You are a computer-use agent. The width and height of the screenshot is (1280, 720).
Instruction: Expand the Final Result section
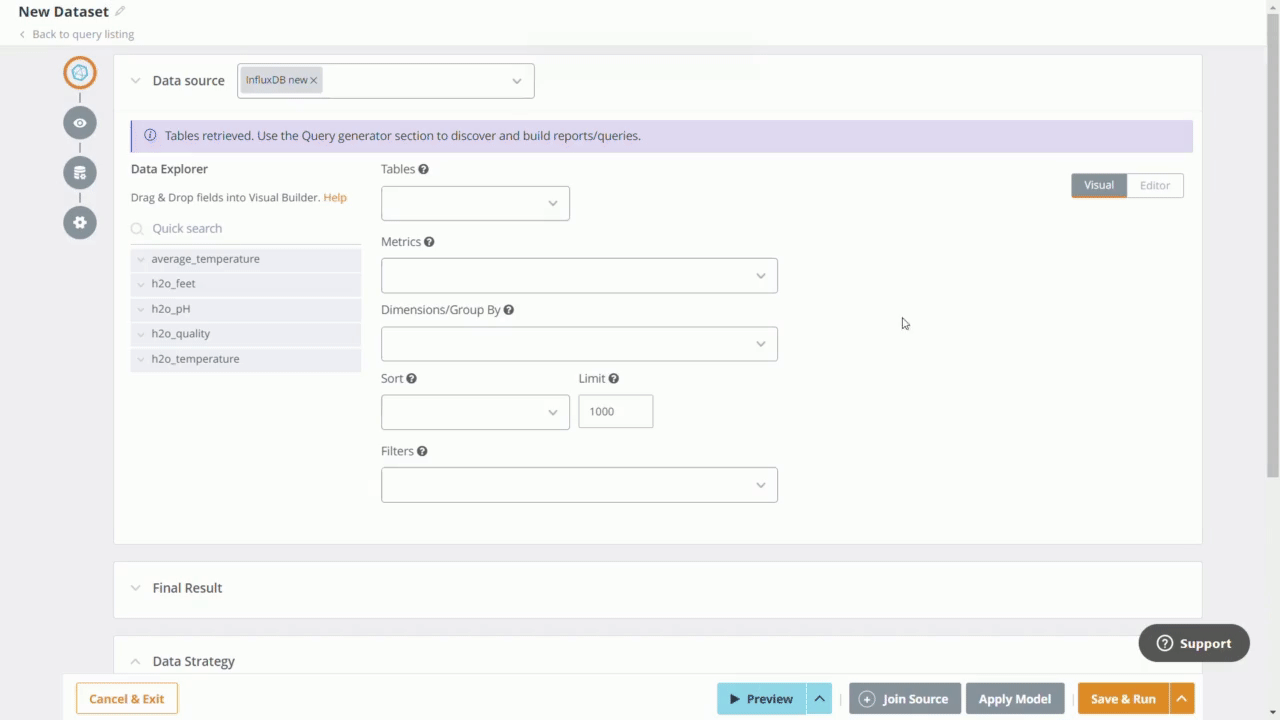pyautogui.click(x=135, y=588)
